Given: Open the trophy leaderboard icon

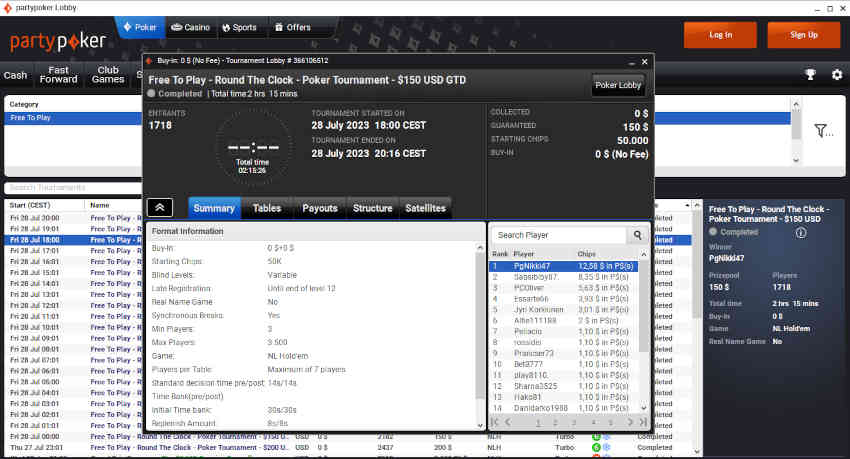Looking at the screenshot, I should (x=810, y=75).
